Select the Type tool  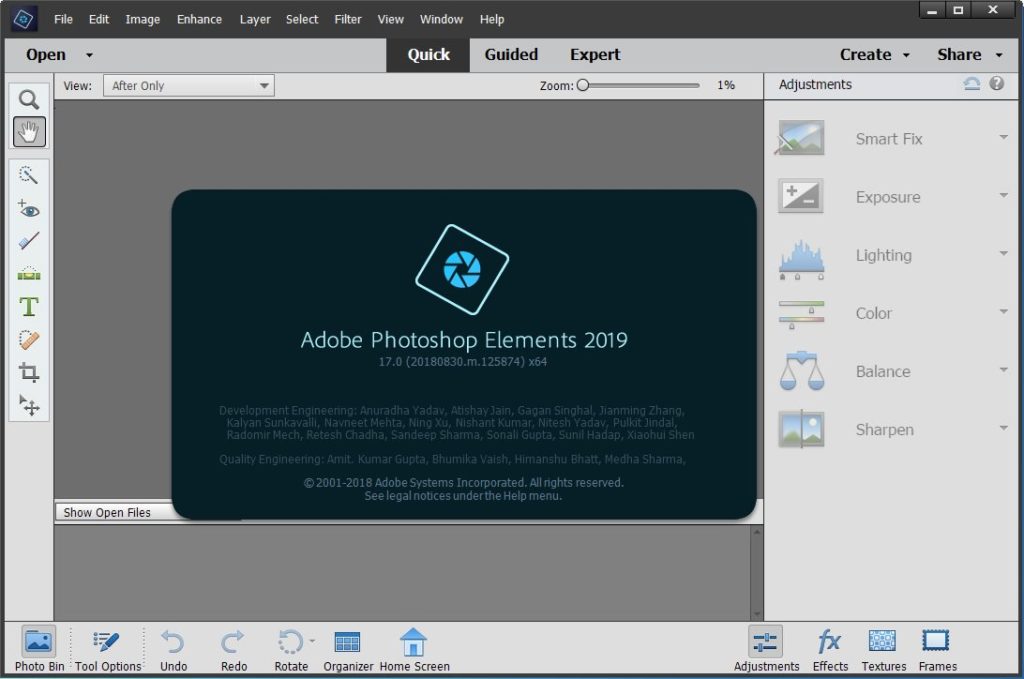pyautogui.click(x=28, y=307)
